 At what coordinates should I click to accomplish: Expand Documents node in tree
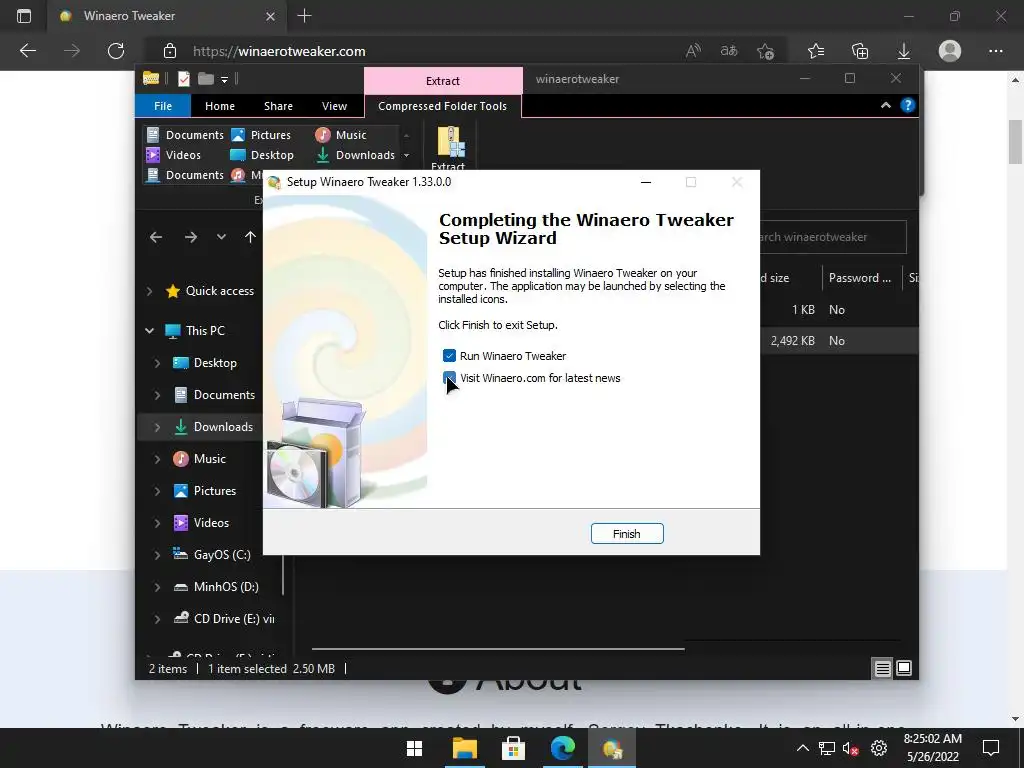click(157, 395)
